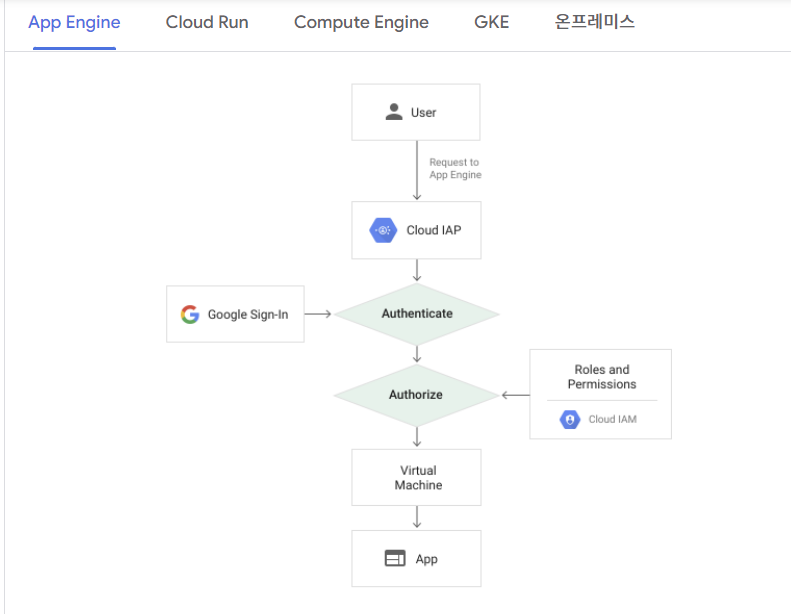This screenshot has height=614, width=791.
Task: Select the Compute Engine tab
Action: point(361,22)
